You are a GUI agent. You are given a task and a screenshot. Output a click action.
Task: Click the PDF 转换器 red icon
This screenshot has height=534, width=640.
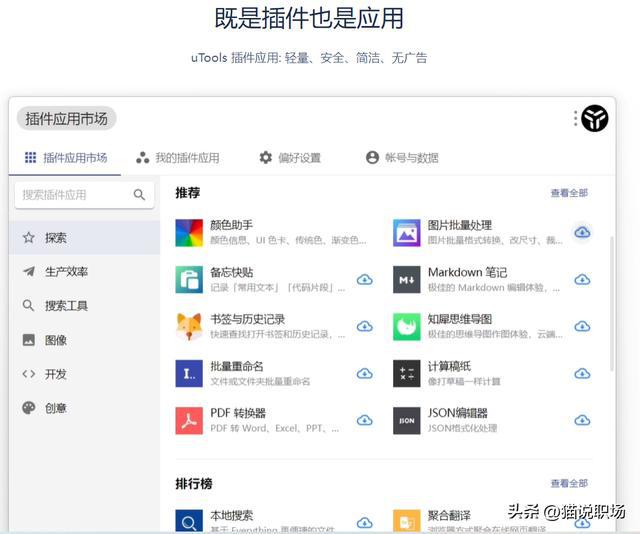click(189, 420)
